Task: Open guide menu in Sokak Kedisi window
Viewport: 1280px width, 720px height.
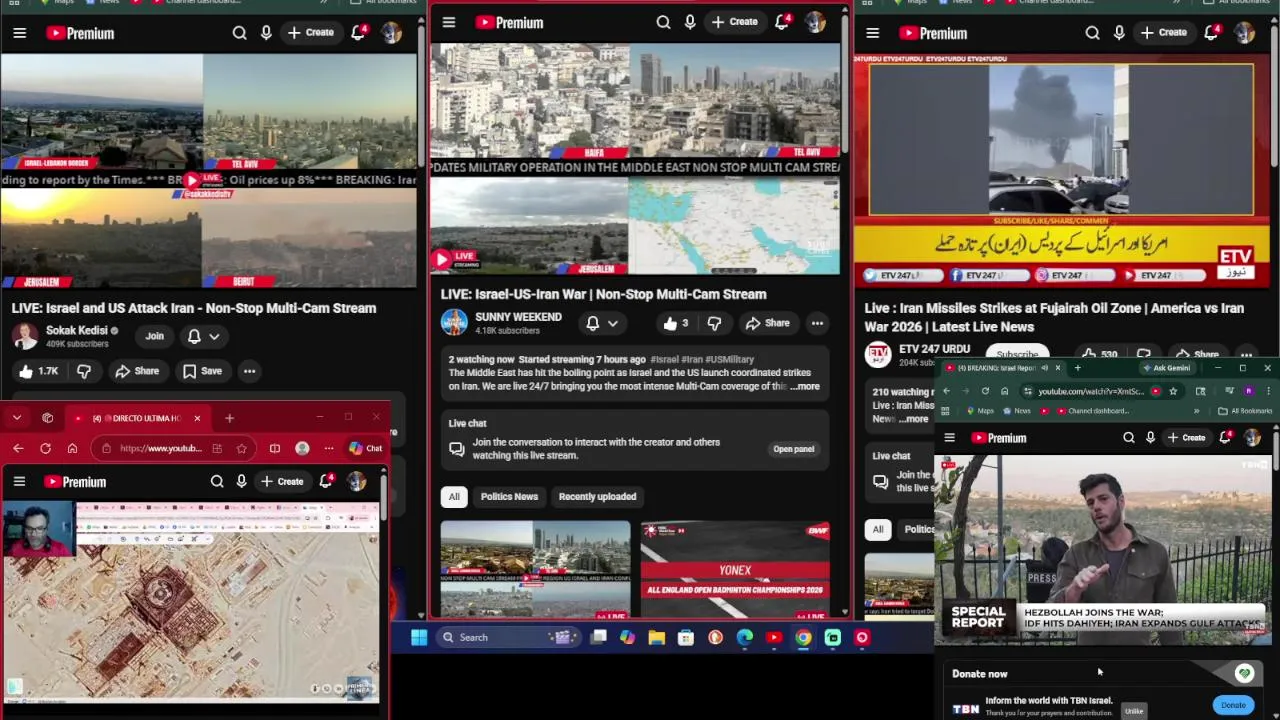Action: 19,33
